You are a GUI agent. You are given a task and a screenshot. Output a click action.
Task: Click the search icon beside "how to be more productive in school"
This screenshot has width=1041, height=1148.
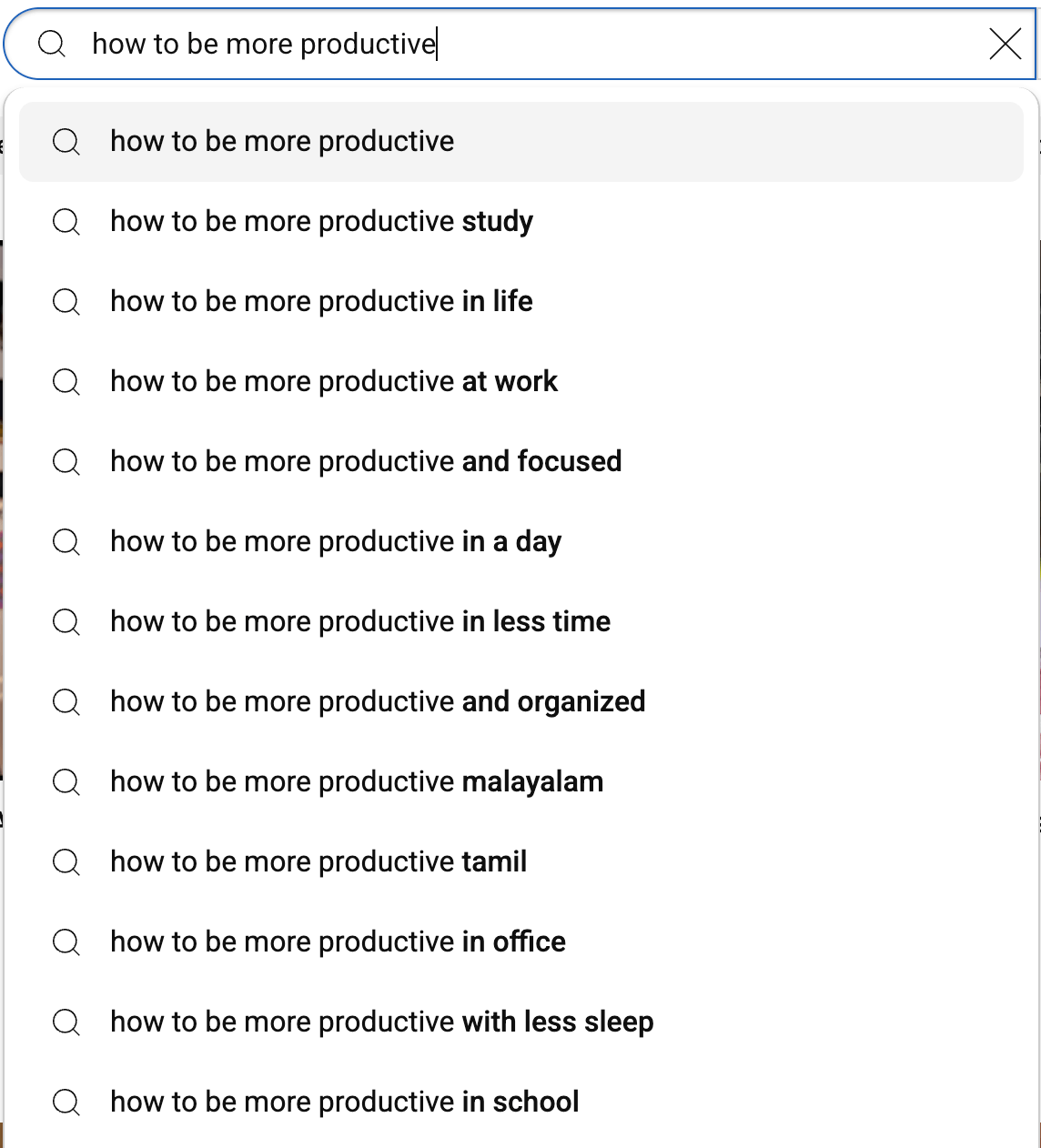coord(66,1102)
